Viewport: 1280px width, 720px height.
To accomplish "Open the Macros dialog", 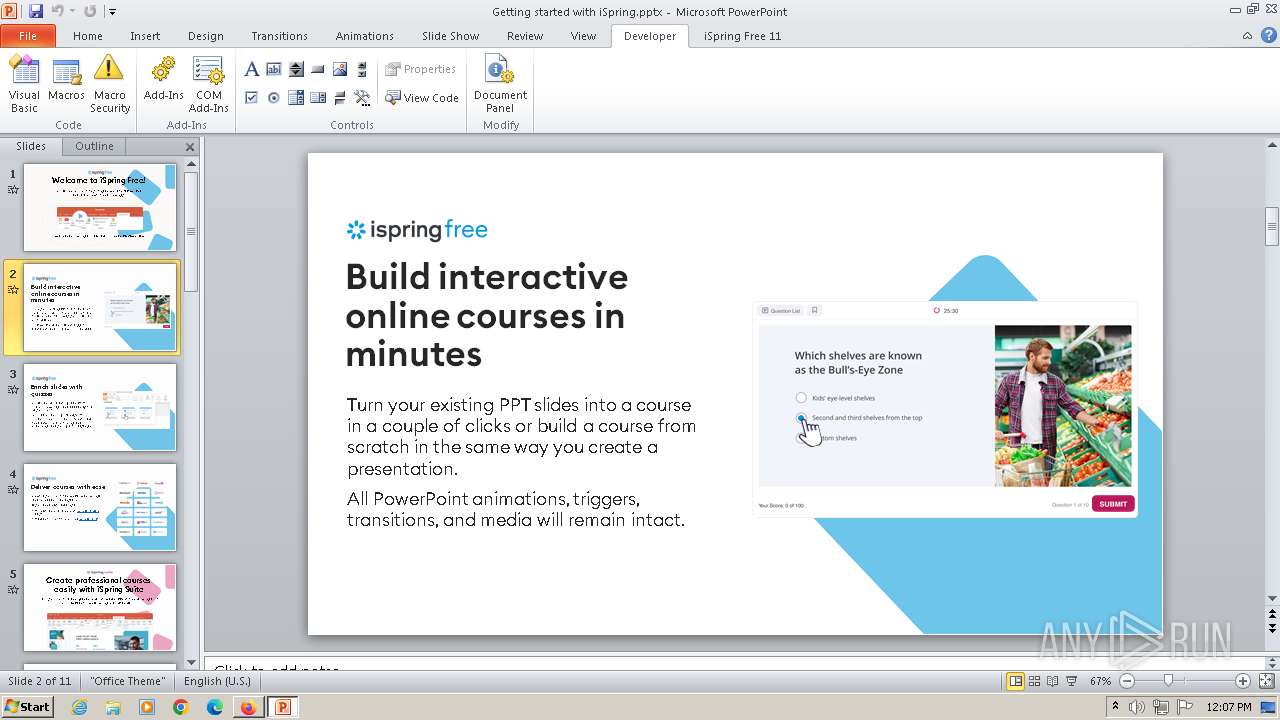I will coord(66,84).
